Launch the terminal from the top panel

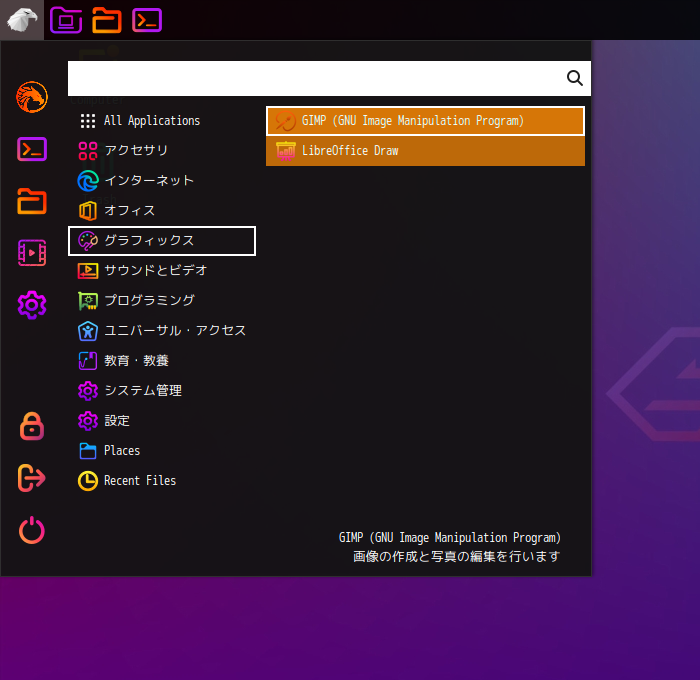click(x=147, y=20)
